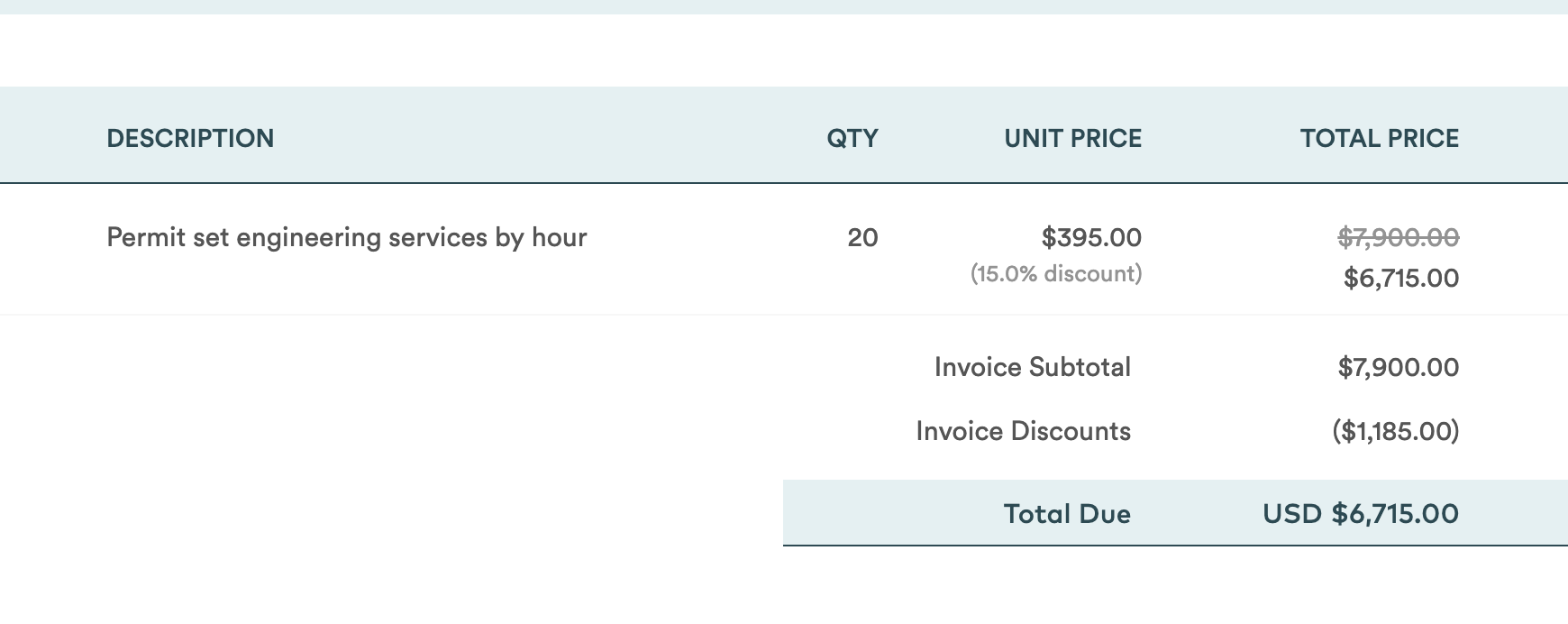Click the line item row
Image resolution: width=1568 pixels, height=624 pixels.
(x=784, y=250)
